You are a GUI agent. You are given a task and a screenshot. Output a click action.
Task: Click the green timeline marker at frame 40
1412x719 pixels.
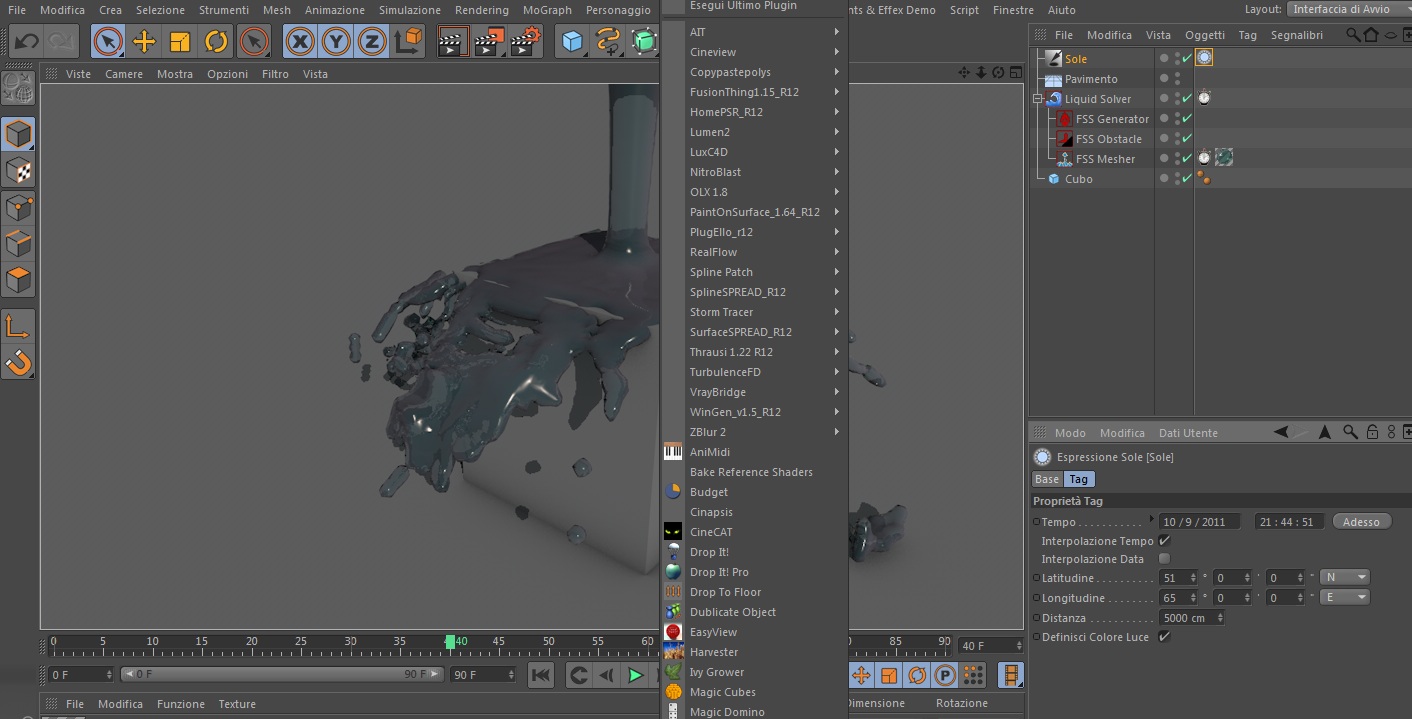(450, 641)
